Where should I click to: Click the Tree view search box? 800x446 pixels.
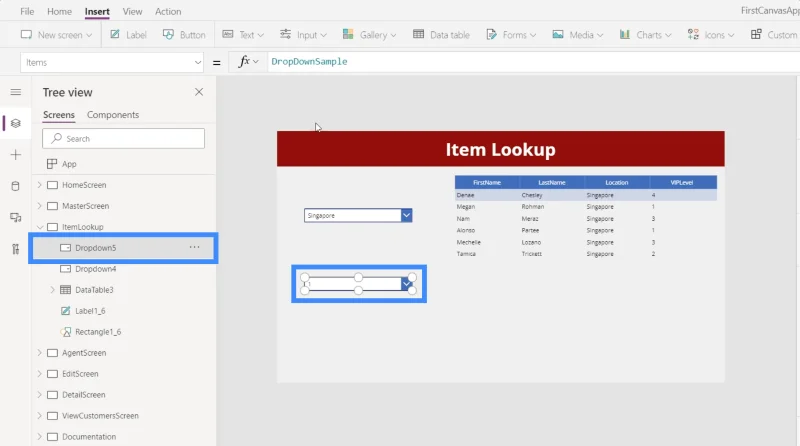click(x=123, y=138)
